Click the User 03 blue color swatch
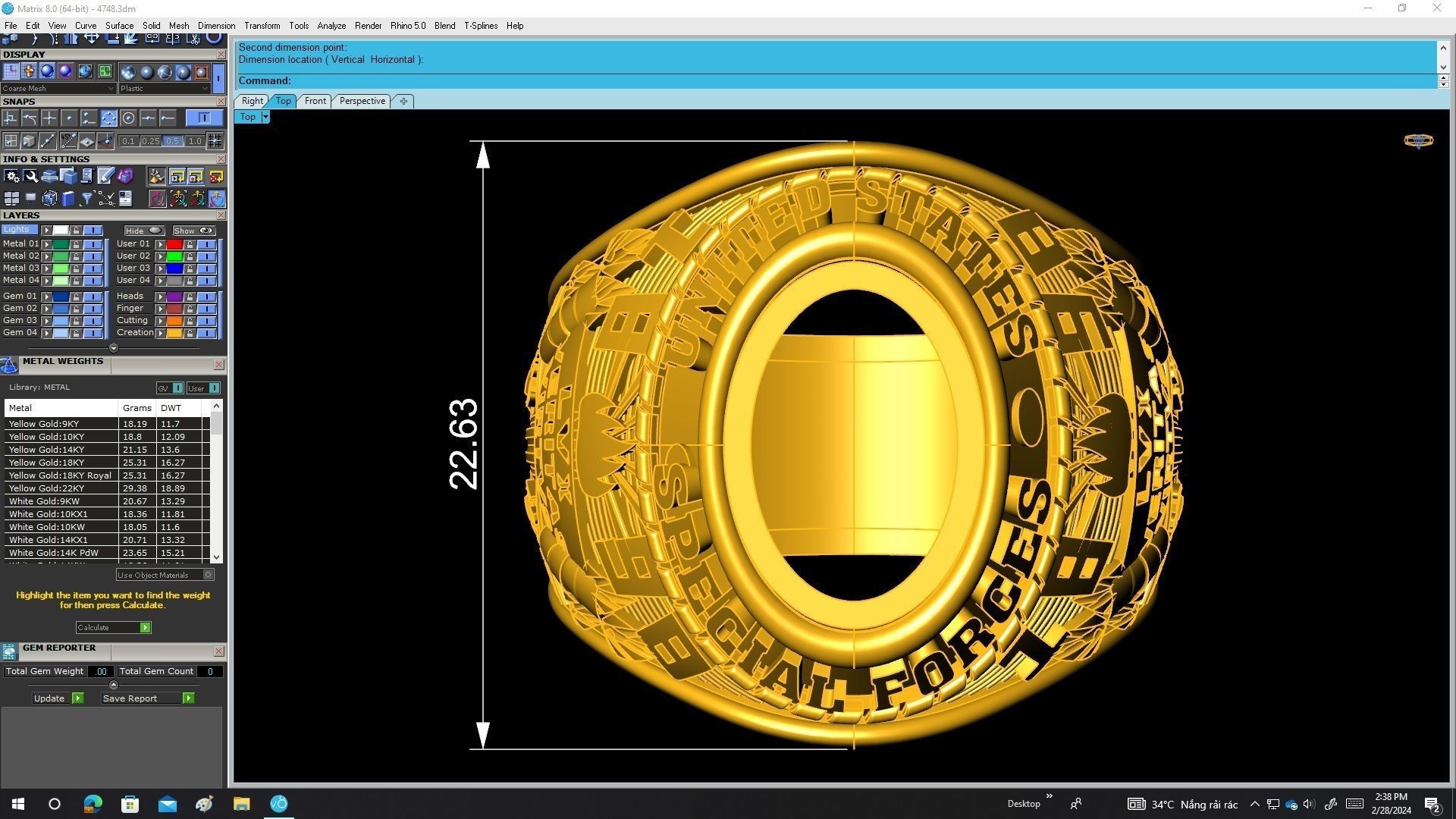 174,268
